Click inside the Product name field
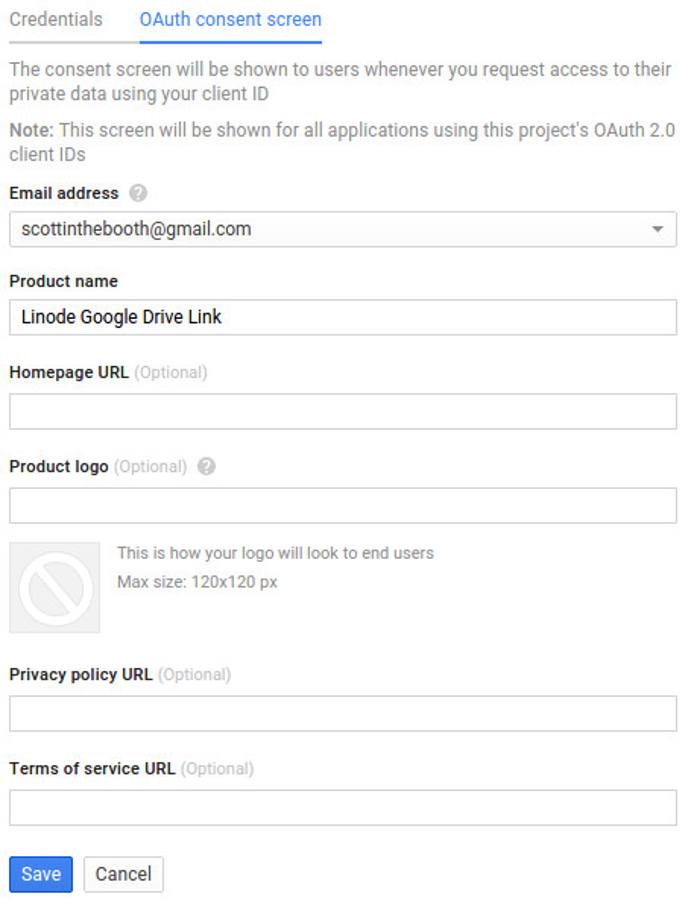694x914 pixels. [x=340, y=317]
